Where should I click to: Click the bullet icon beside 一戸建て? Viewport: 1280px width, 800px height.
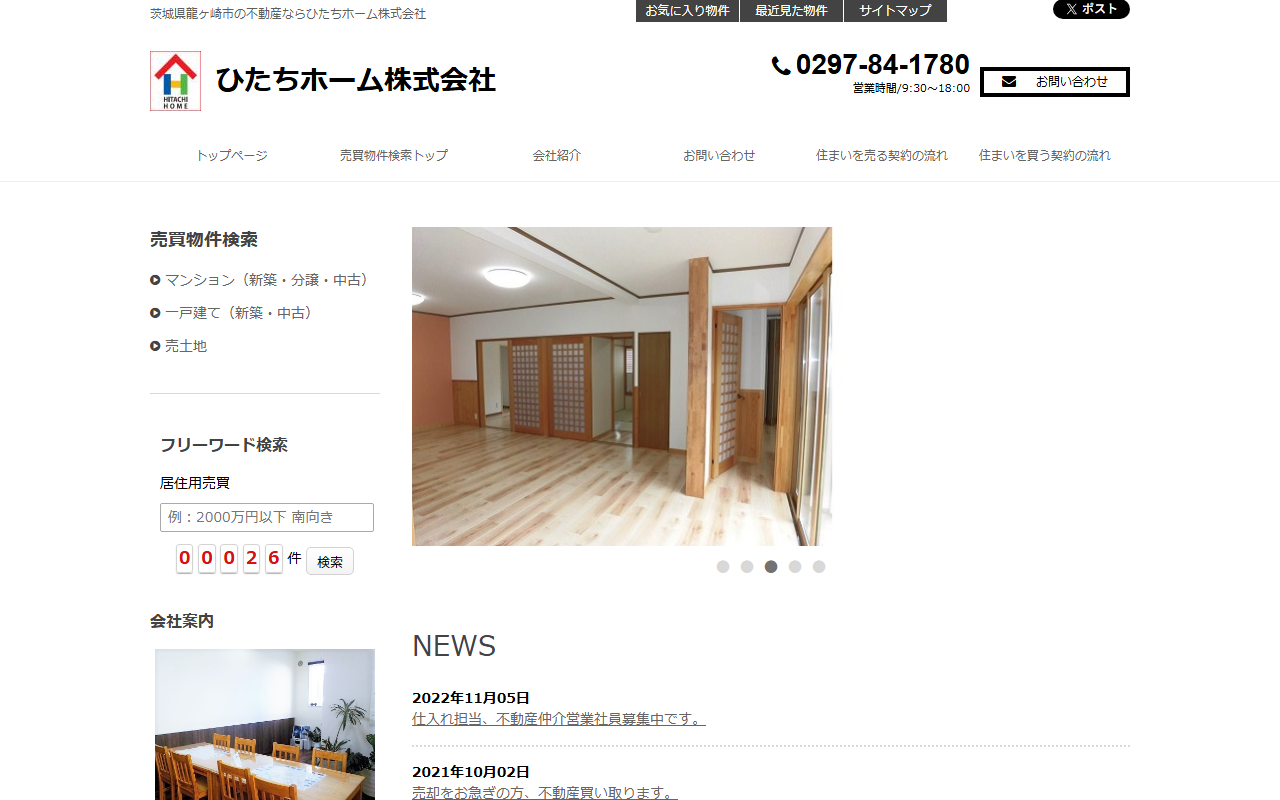[155, 313]
